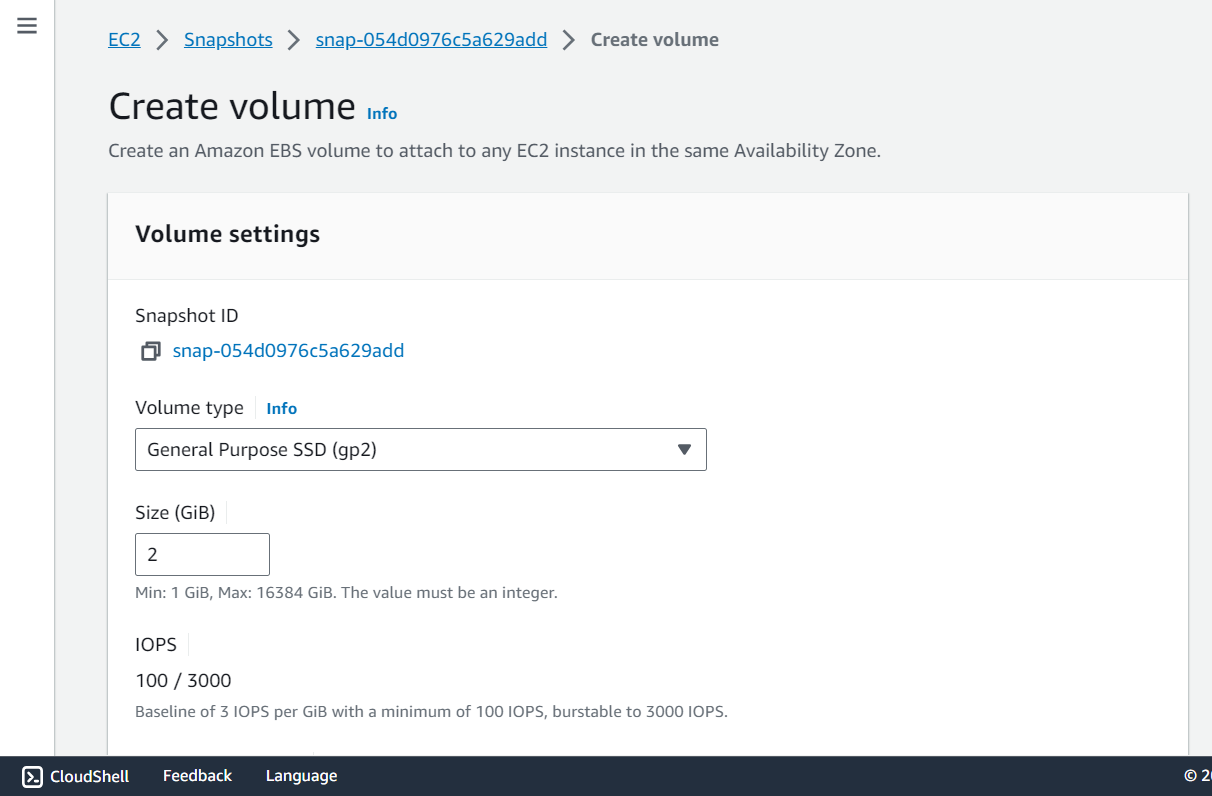
Task: Go to Snapshots breadcrumb link
Action: [x=228, y=40]
